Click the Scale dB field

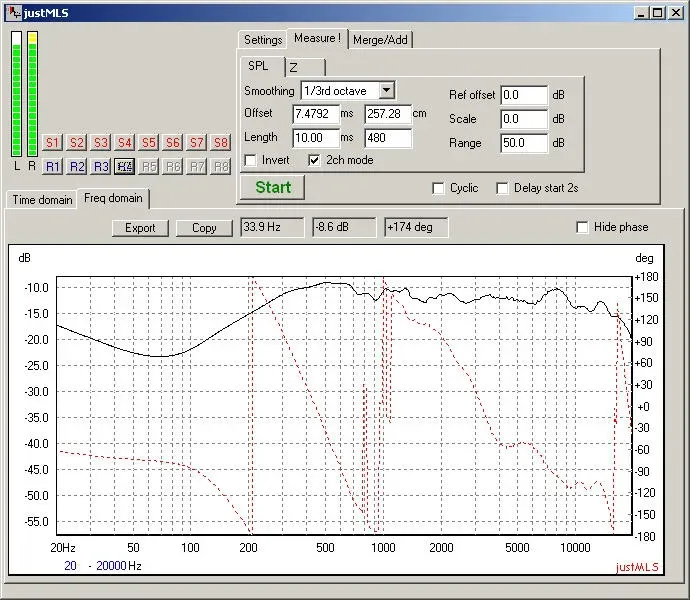pos(524,119)
